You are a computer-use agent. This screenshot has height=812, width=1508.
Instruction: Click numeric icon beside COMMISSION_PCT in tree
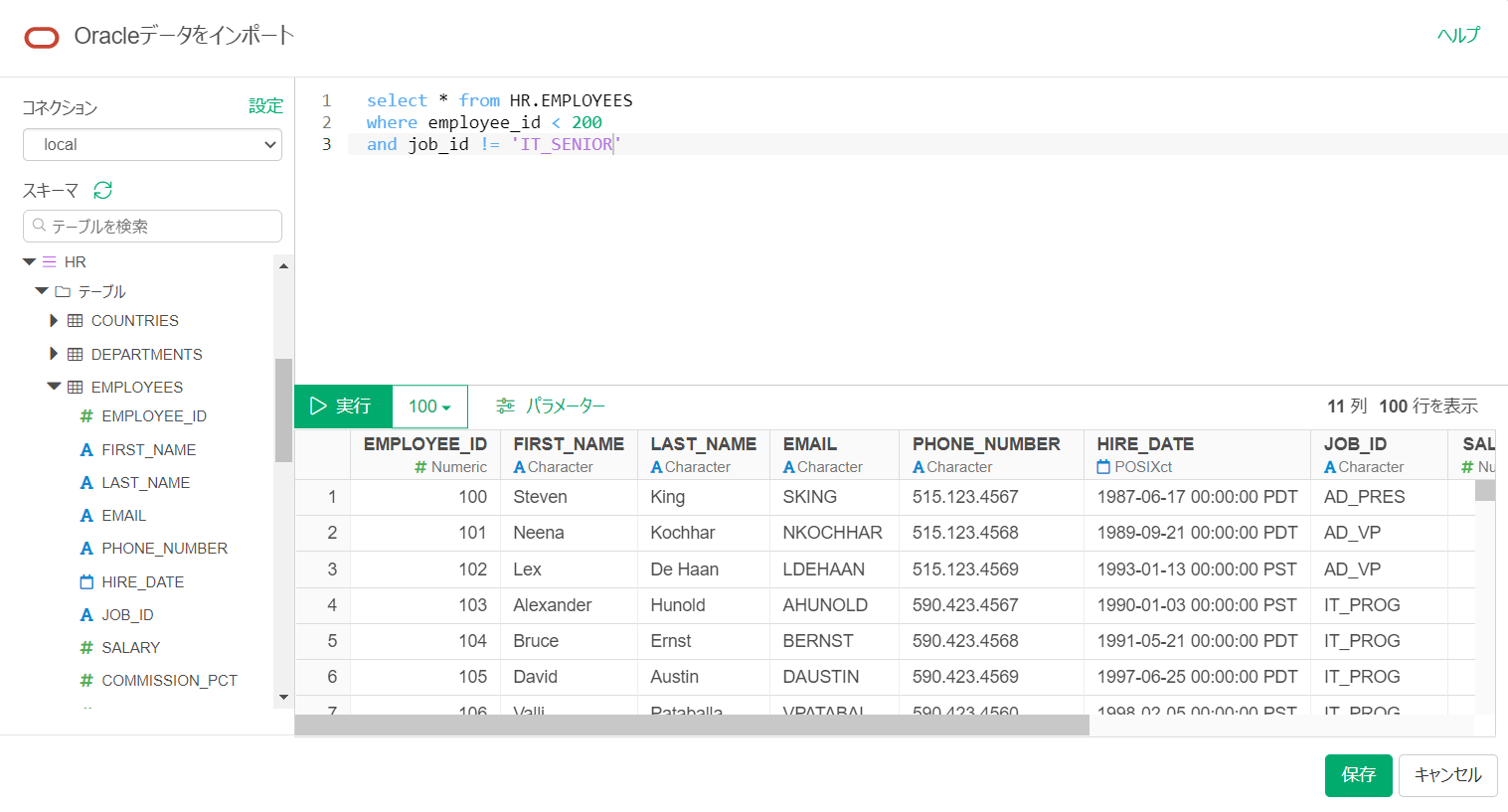[x=86, y=681]
